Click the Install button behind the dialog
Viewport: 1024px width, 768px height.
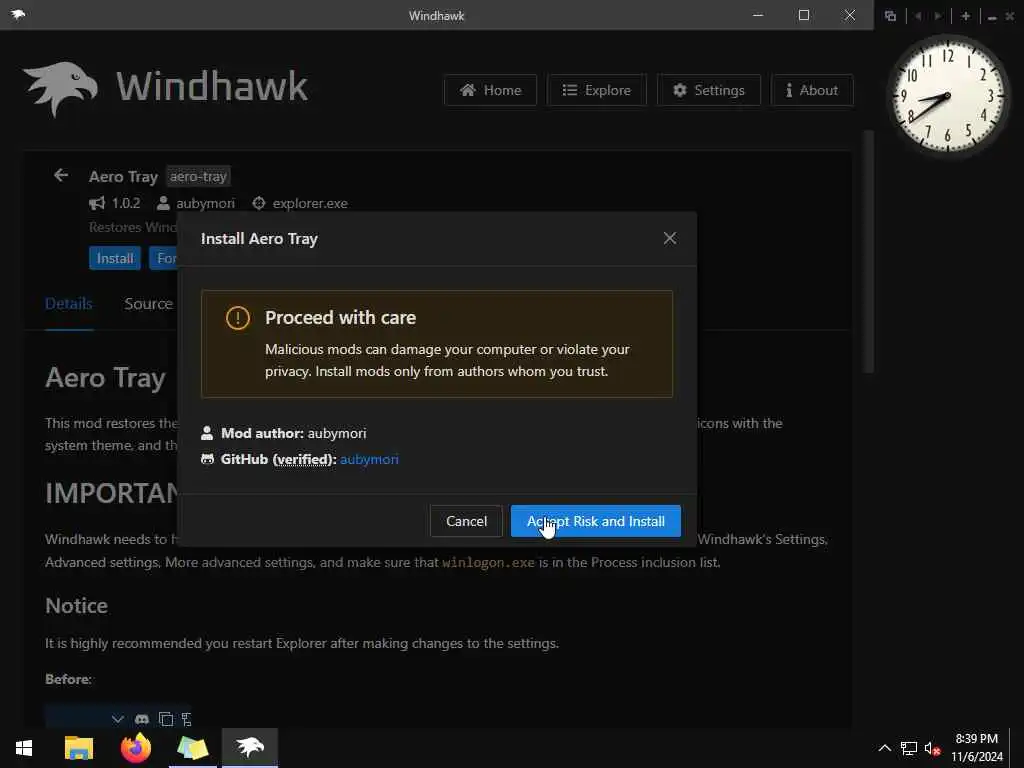(x=115, y=258)
